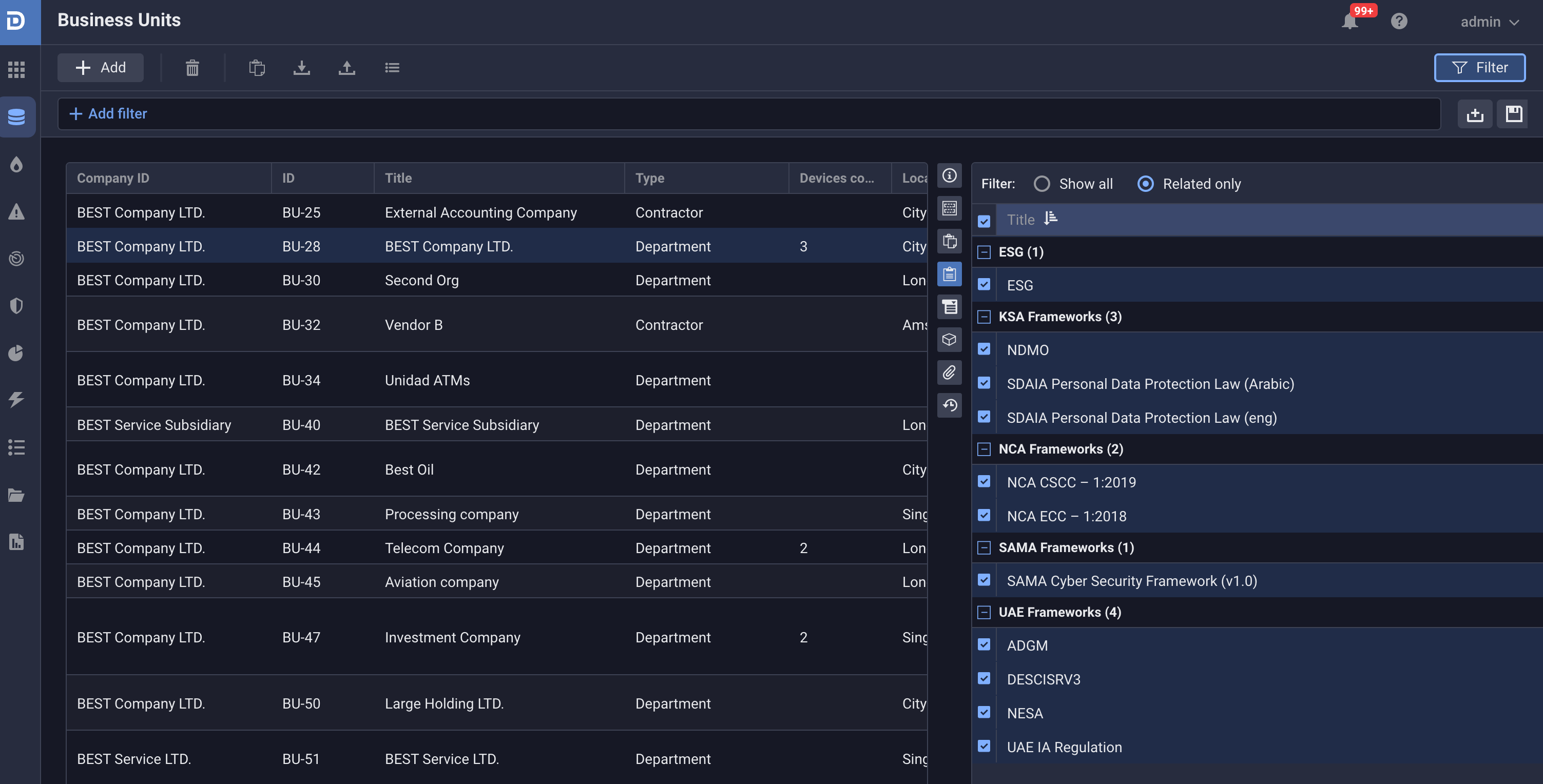Select the BU-44 Telecom Company row

click(443, 548)
